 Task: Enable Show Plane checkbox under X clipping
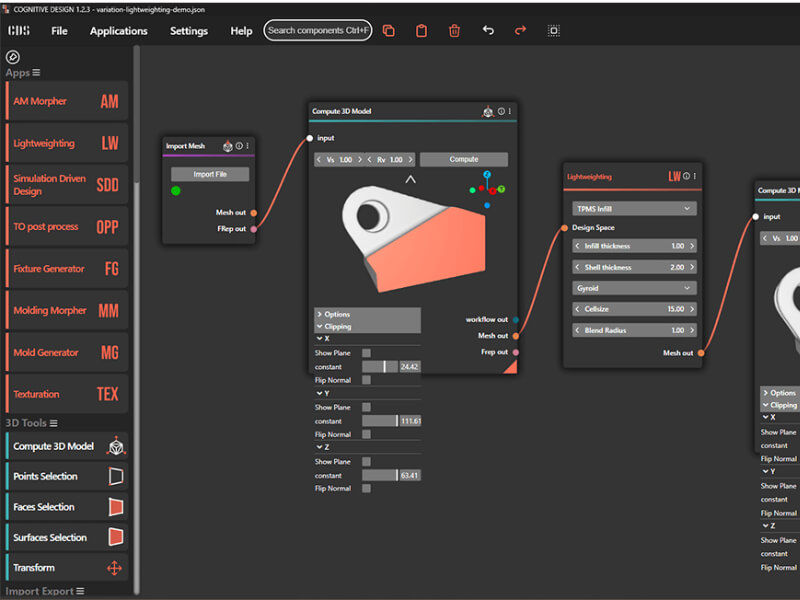pyautogui.click(x=367, y=353)
